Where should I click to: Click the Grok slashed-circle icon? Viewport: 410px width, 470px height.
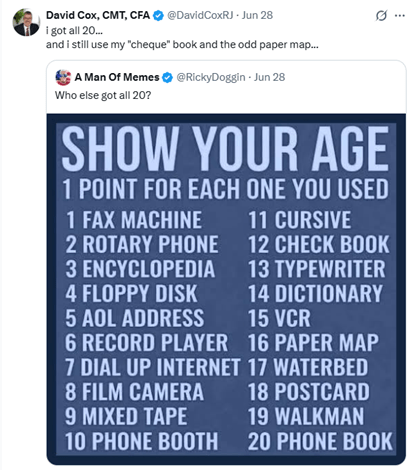[381, 16]
